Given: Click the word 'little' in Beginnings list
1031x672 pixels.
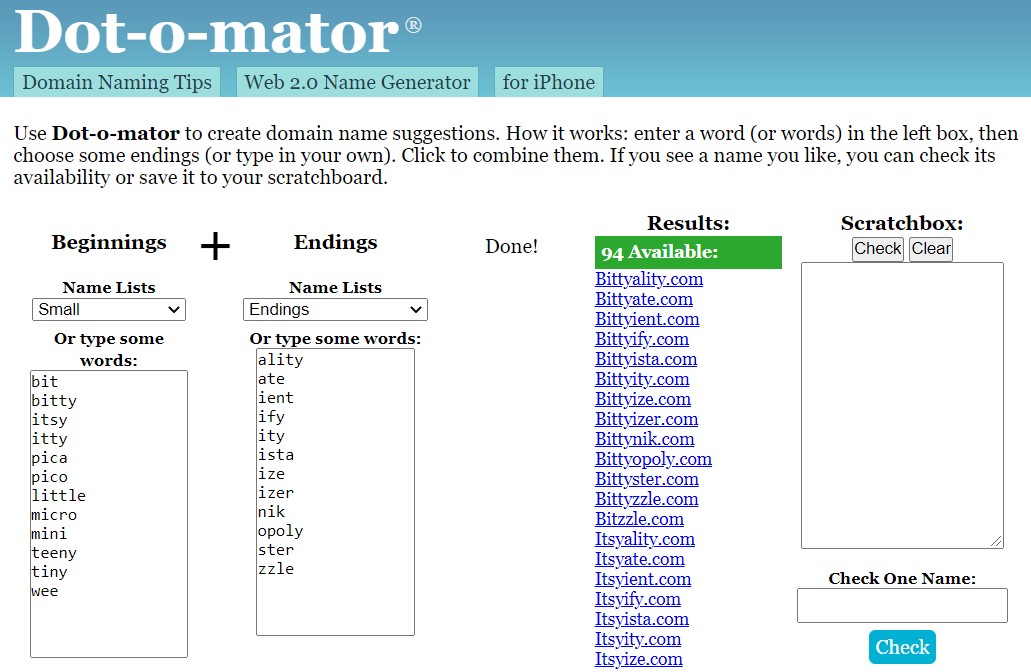Looking at the screenshot, I should coord(59,496).
